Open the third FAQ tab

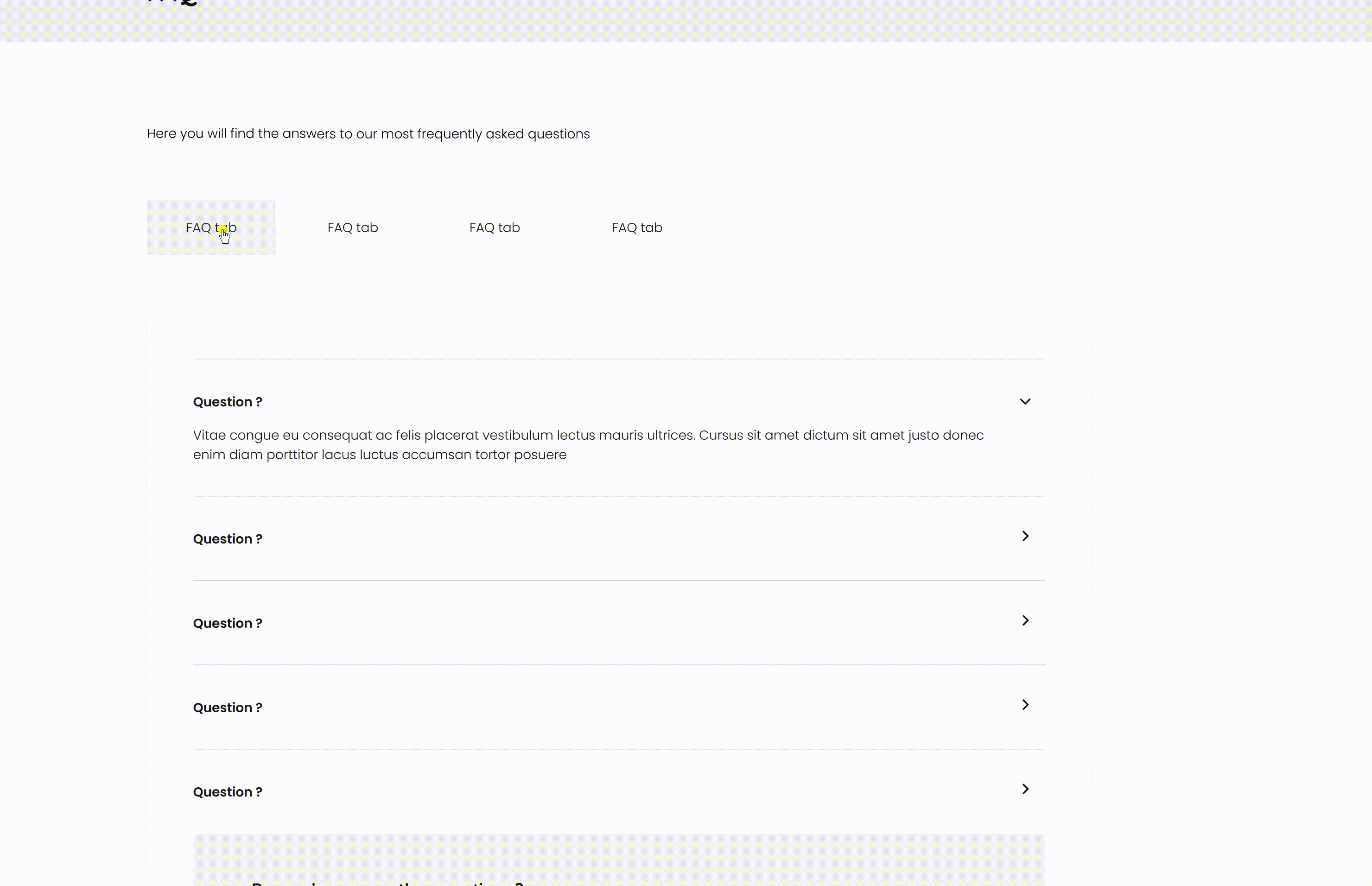coord(495,228)
